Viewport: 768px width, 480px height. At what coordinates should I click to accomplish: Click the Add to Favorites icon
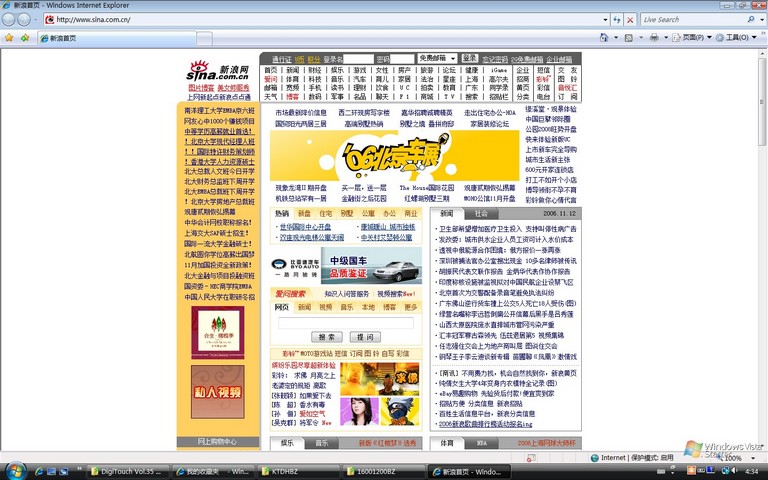(x=24, y=38)
